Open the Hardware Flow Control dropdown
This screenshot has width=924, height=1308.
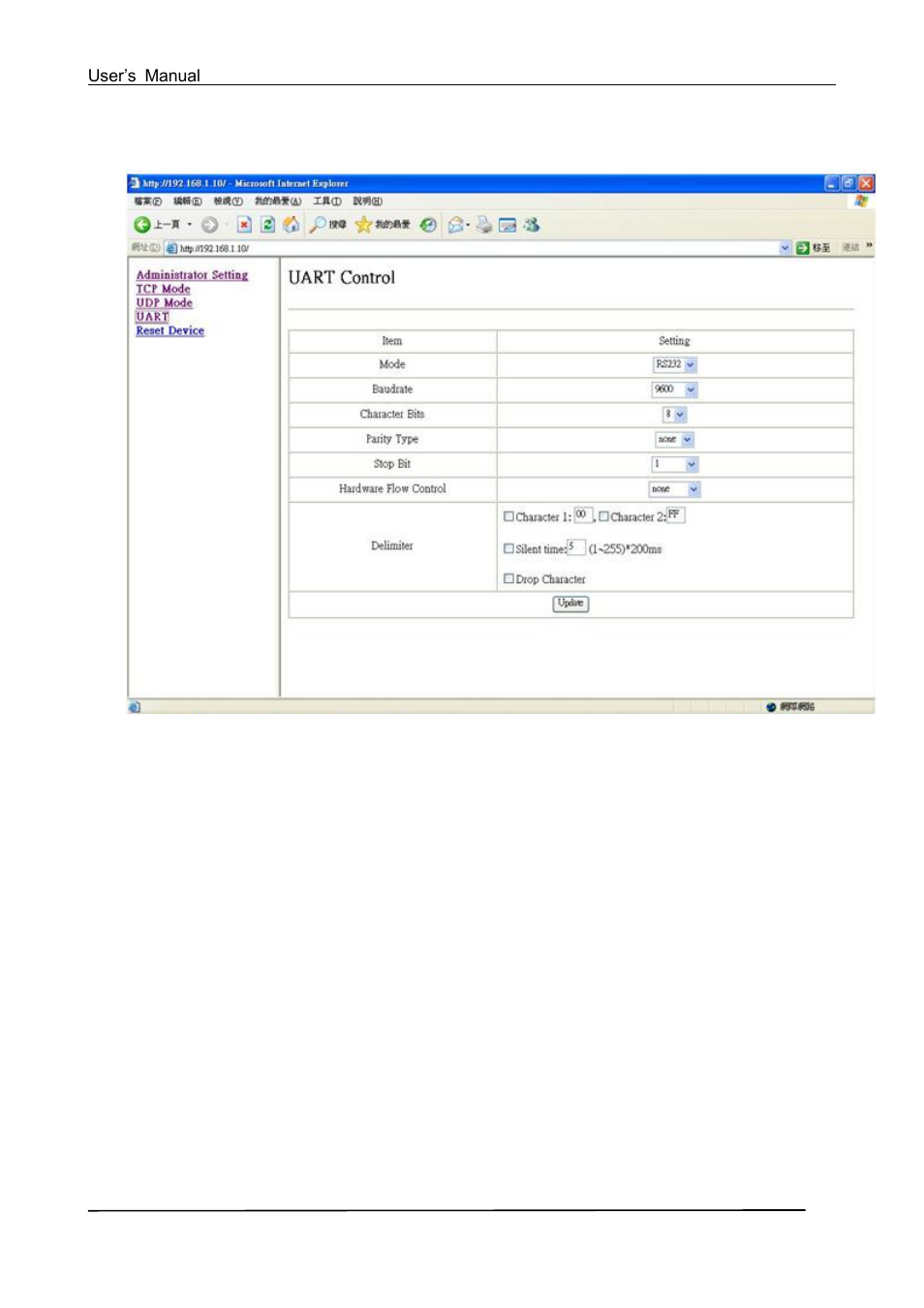point(675,490)
